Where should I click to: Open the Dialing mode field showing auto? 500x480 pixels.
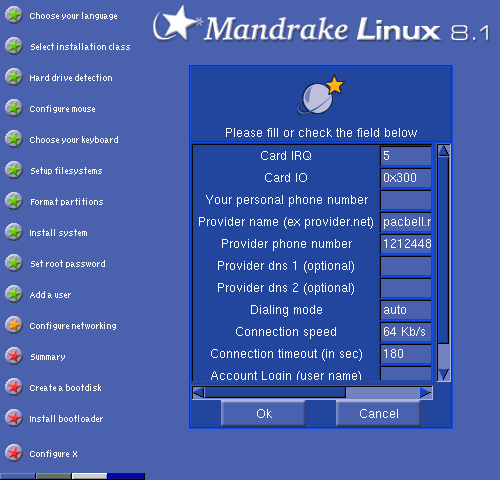(x=406, y=310)
